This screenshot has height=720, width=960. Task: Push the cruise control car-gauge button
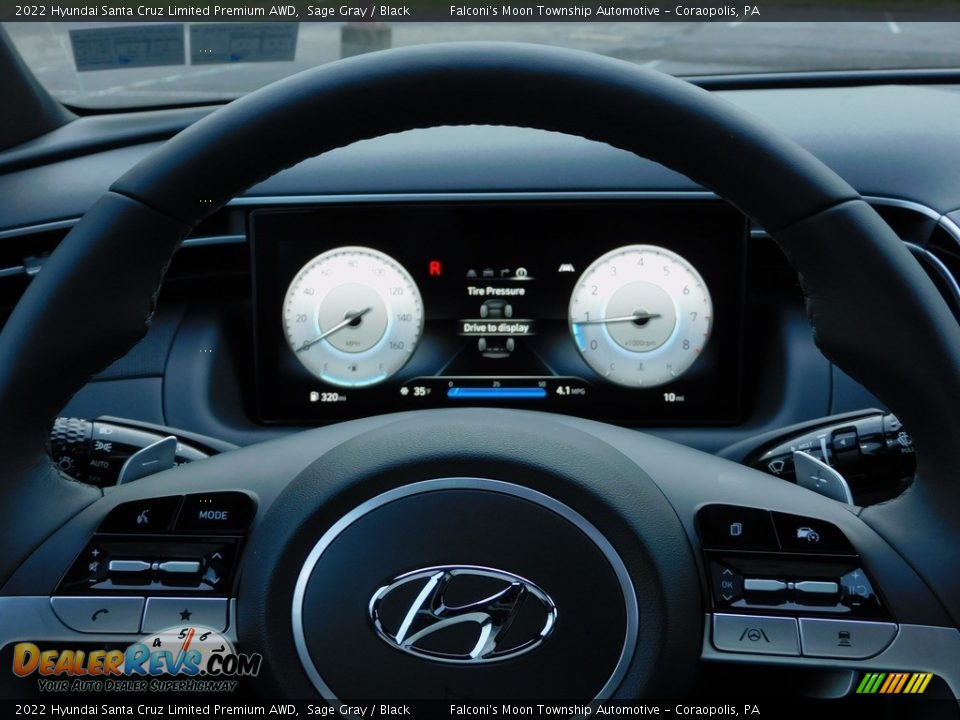click(809, 534)
